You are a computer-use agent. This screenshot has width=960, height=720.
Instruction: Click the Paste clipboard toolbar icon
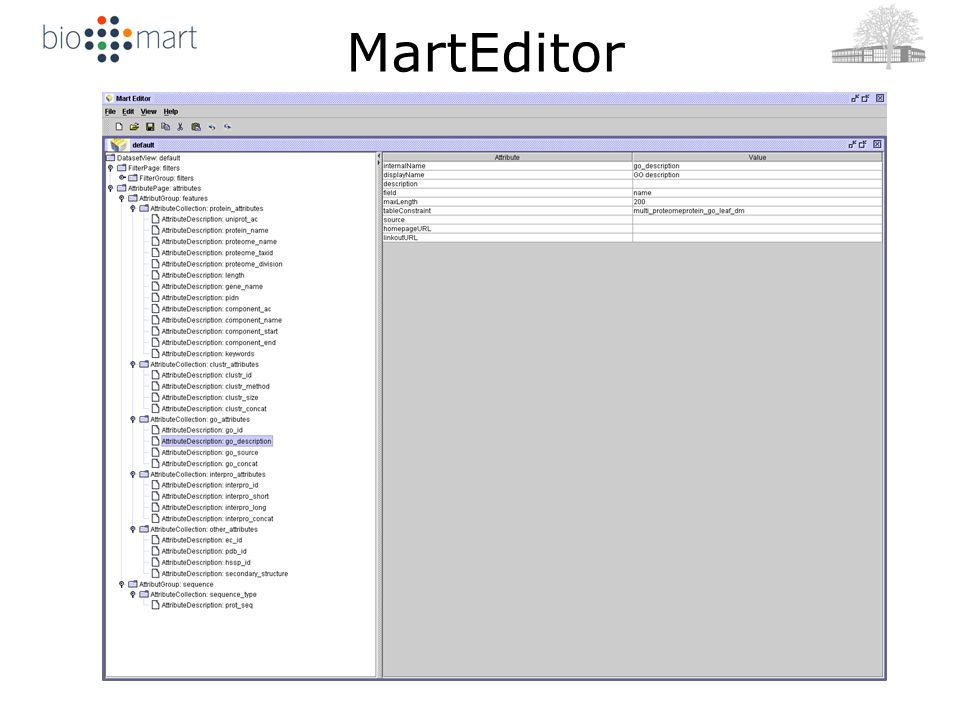tap(196, 127)
